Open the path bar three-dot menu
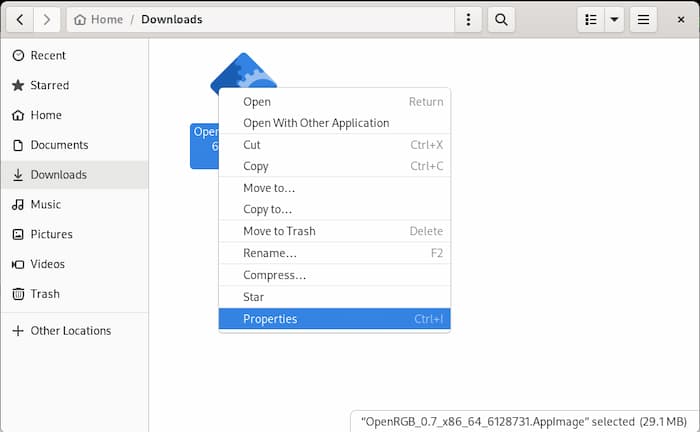 click(x=468, y=20)
